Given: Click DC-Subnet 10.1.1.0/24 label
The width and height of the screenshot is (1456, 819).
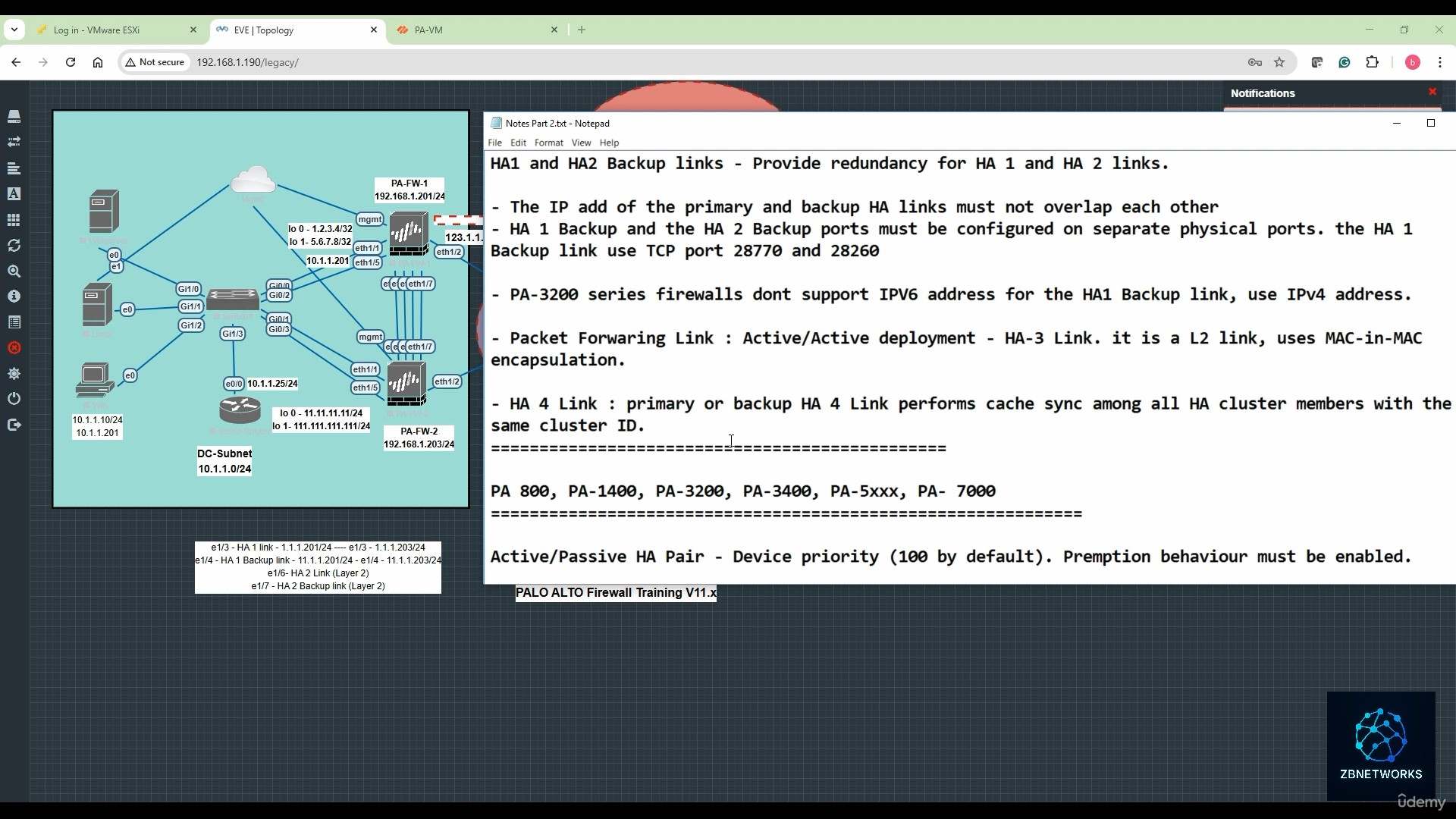Looking at the screenshot, I should [x=224, y=461].
